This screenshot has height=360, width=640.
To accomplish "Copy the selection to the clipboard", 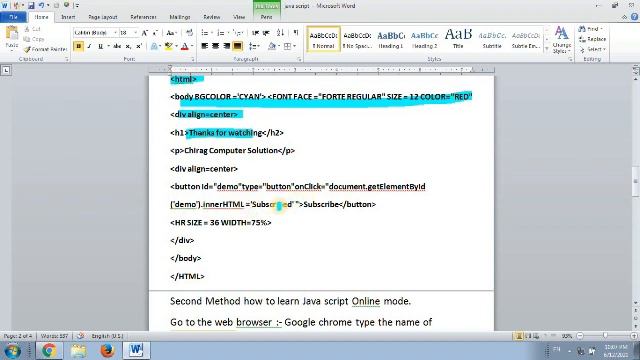I will [34, 39].
